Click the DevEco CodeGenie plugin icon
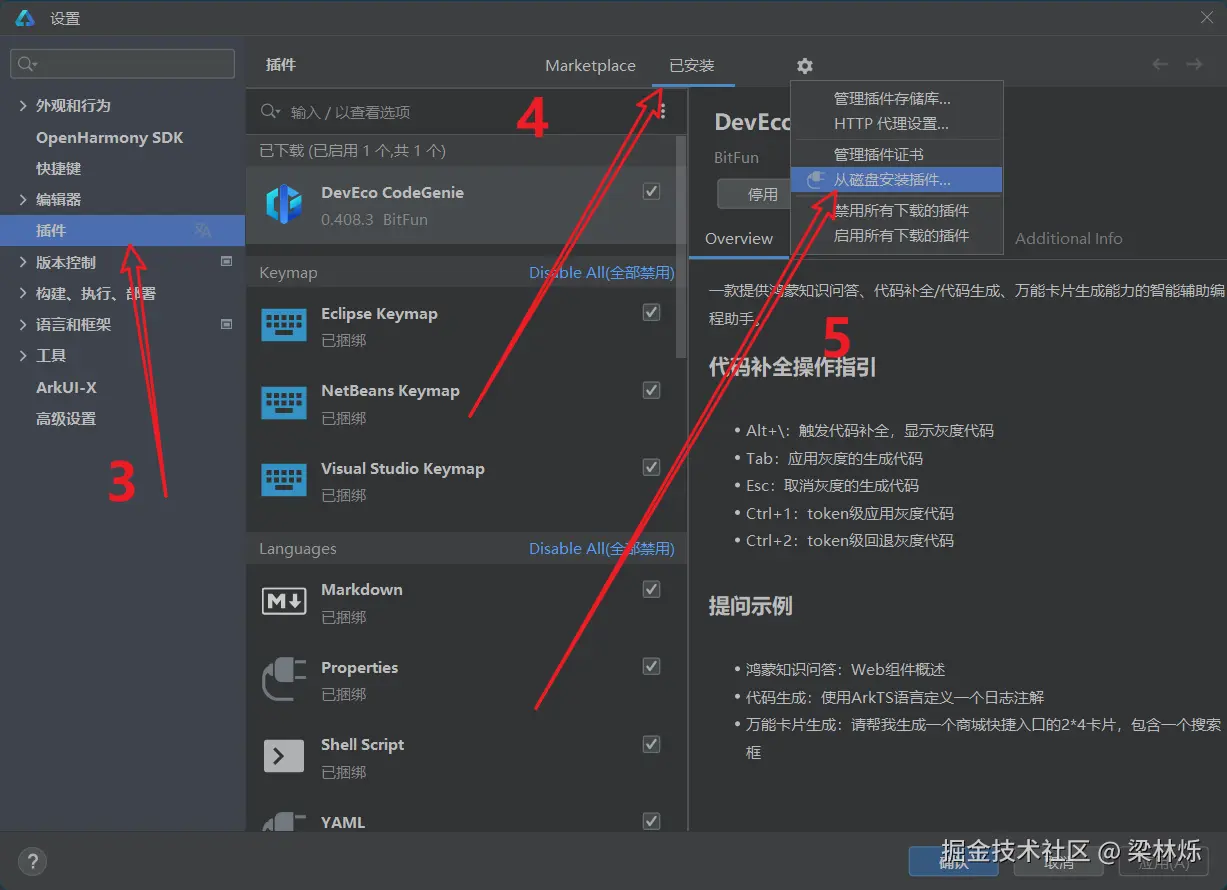The image size is (1227, 890). pyautogui.click(x=284, y=205)
